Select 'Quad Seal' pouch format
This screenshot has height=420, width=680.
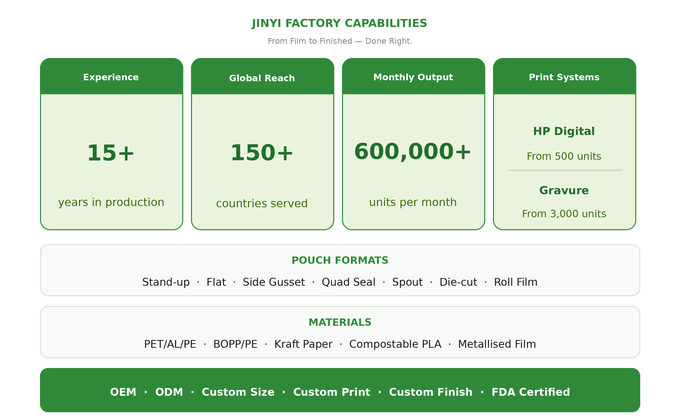[x=348, y=282]
